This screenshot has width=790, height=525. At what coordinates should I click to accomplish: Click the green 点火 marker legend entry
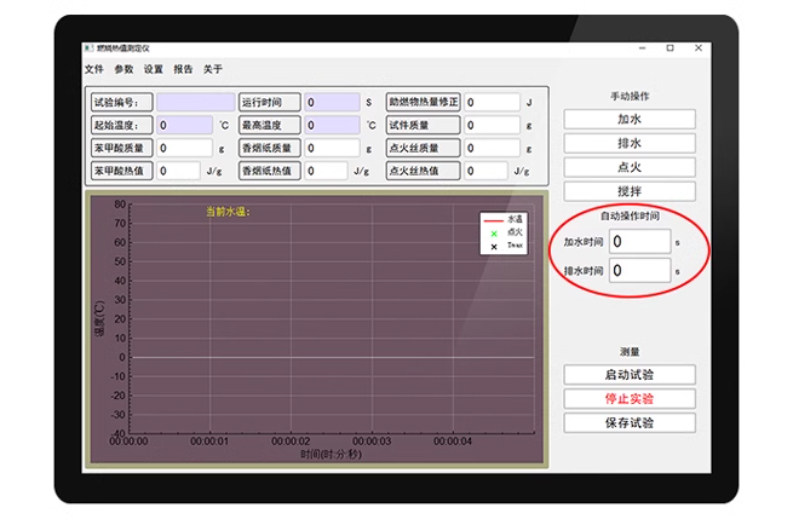[507, 233]
